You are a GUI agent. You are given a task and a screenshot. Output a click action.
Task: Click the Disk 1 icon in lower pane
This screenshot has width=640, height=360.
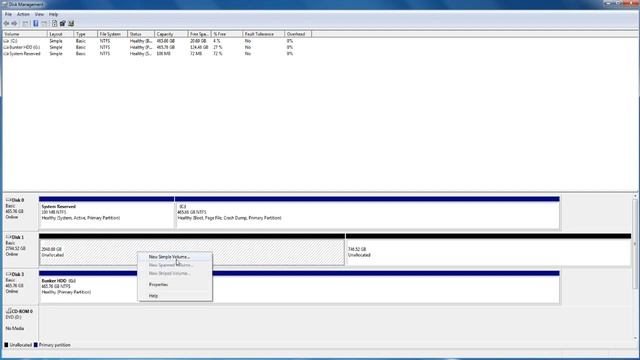pyautogui.click(x=8, y=237)
